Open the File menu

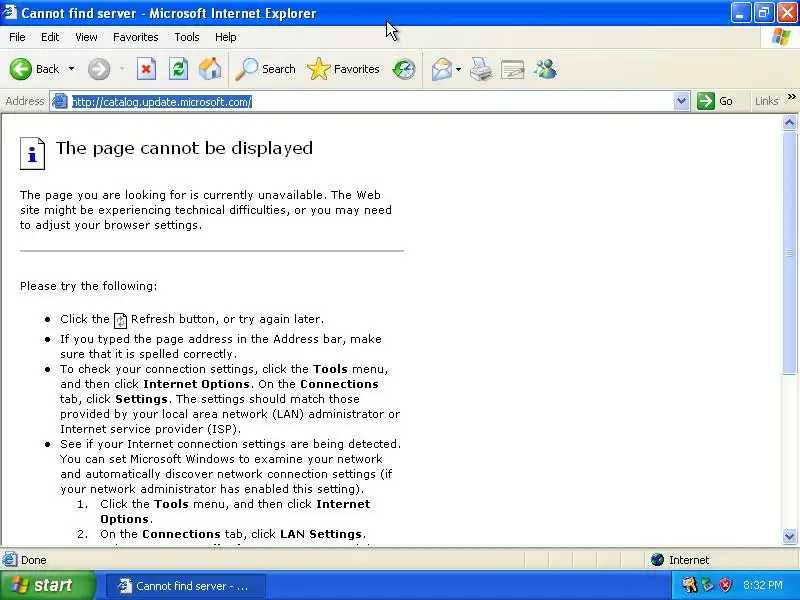click(x=17, y=37)
